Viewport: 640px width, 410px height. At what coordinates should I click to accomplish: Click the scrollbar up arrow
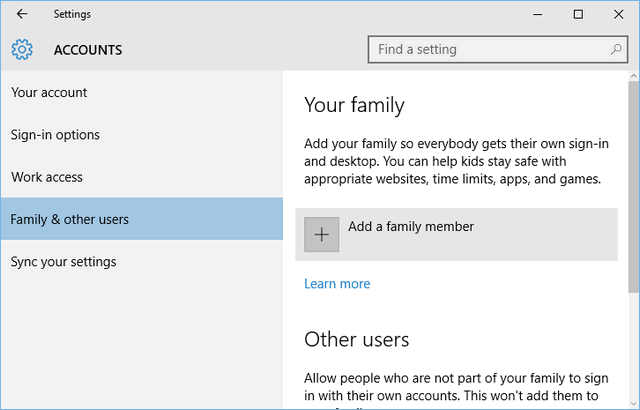click(634, 76)
